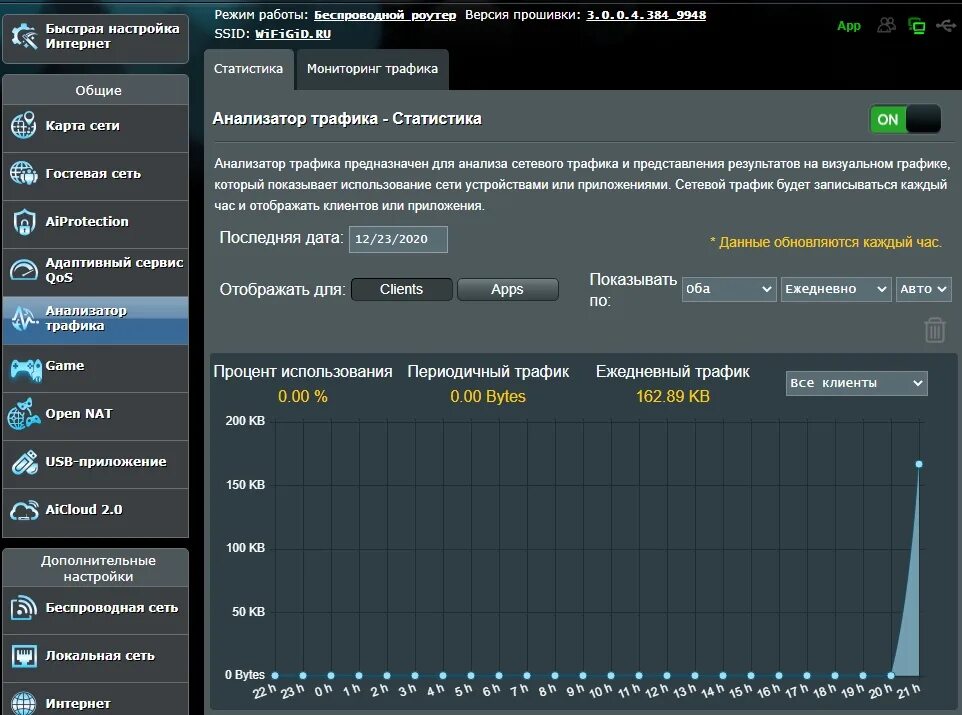Click the 22h data point on chart
Image resolution: width=962 pixels, height=715 pixels.
point(275,675)
